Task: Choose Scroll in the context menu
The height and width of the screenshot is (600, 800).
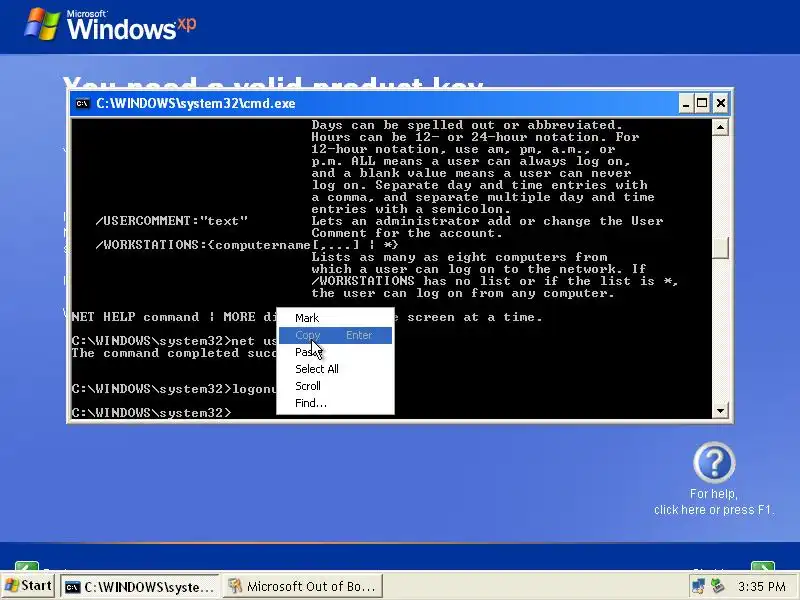Action: pyautogui.click(x=335, y=386)
